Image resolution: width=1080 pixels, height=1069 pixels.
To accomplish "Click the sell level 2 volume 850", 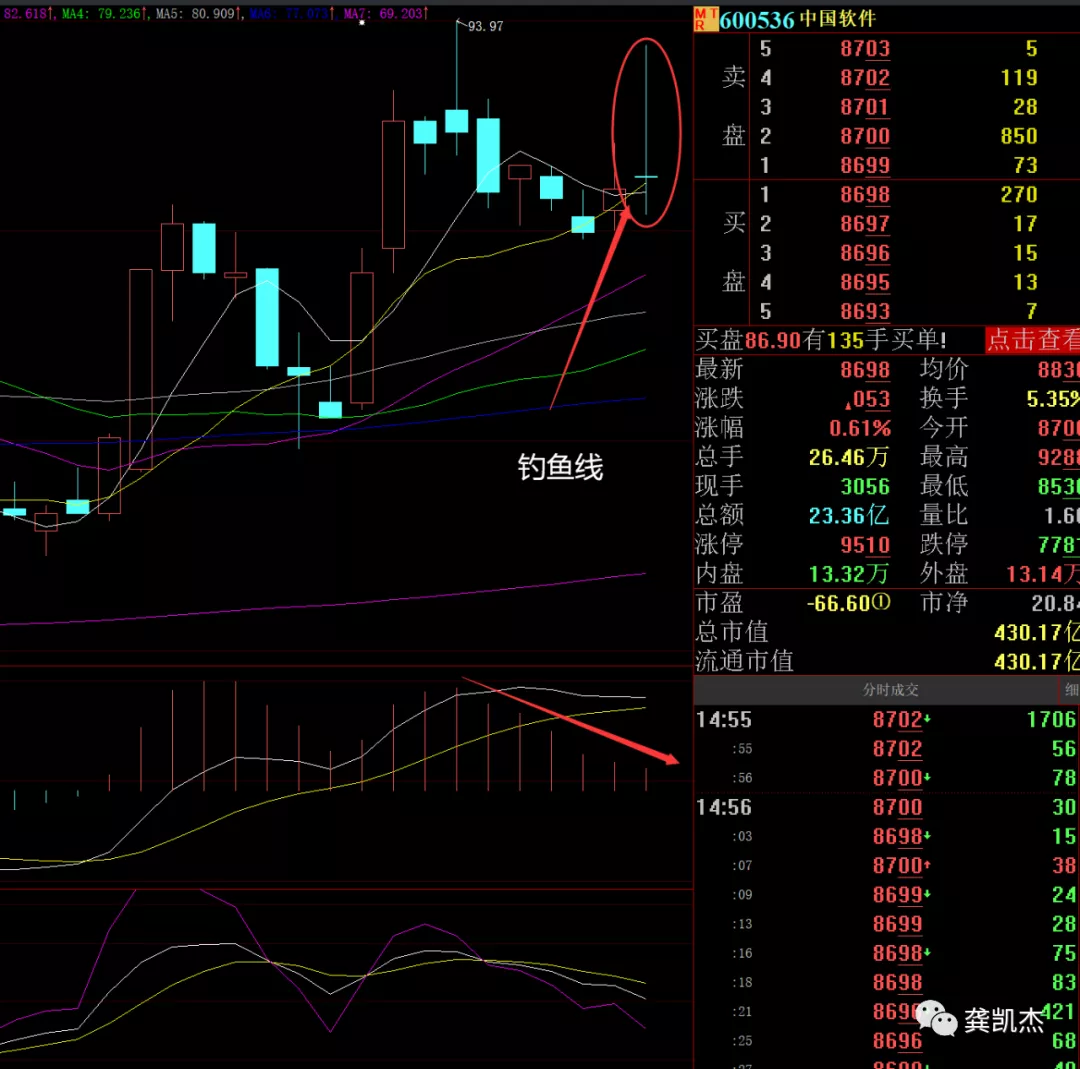I will coord(1019,136).
